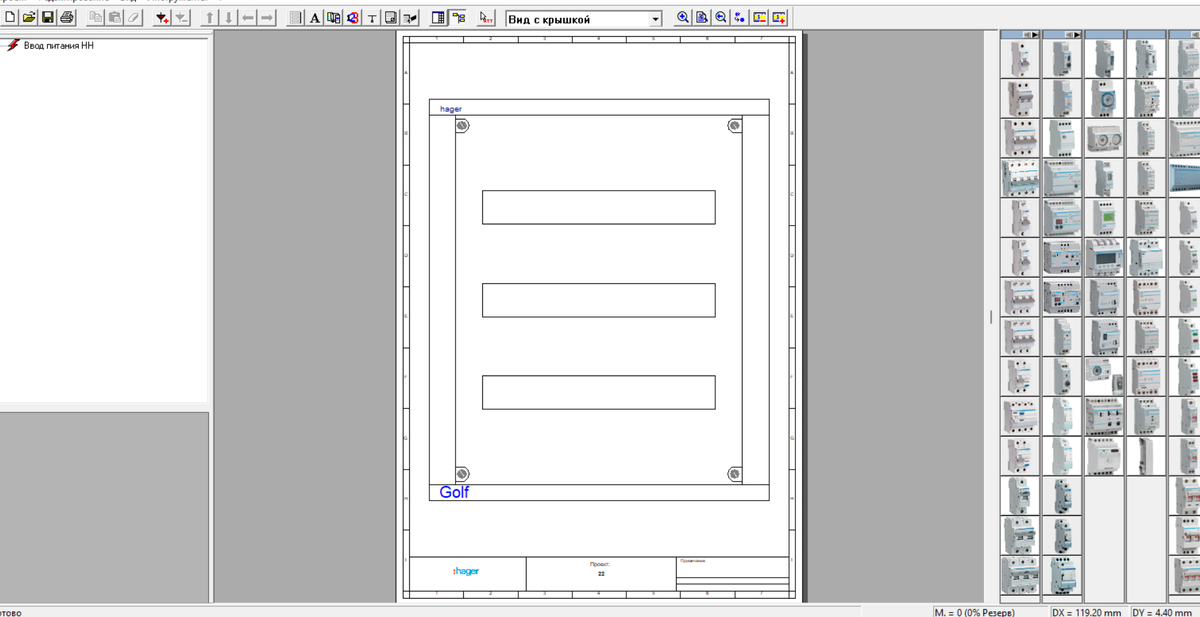Viewport: 1200px width, 617px height.
Task: Click the grayed-out list grid icon
Action: point(296,18)
